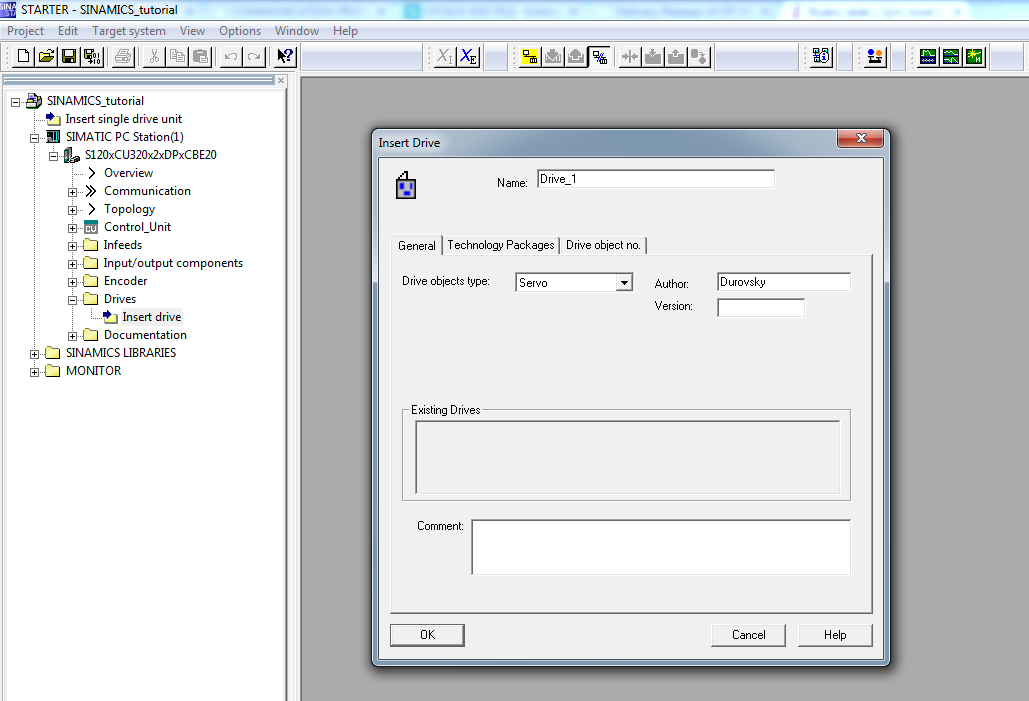Click the Open project folder icon
The height and width of the screenshot is (701, 1029).
46,56
